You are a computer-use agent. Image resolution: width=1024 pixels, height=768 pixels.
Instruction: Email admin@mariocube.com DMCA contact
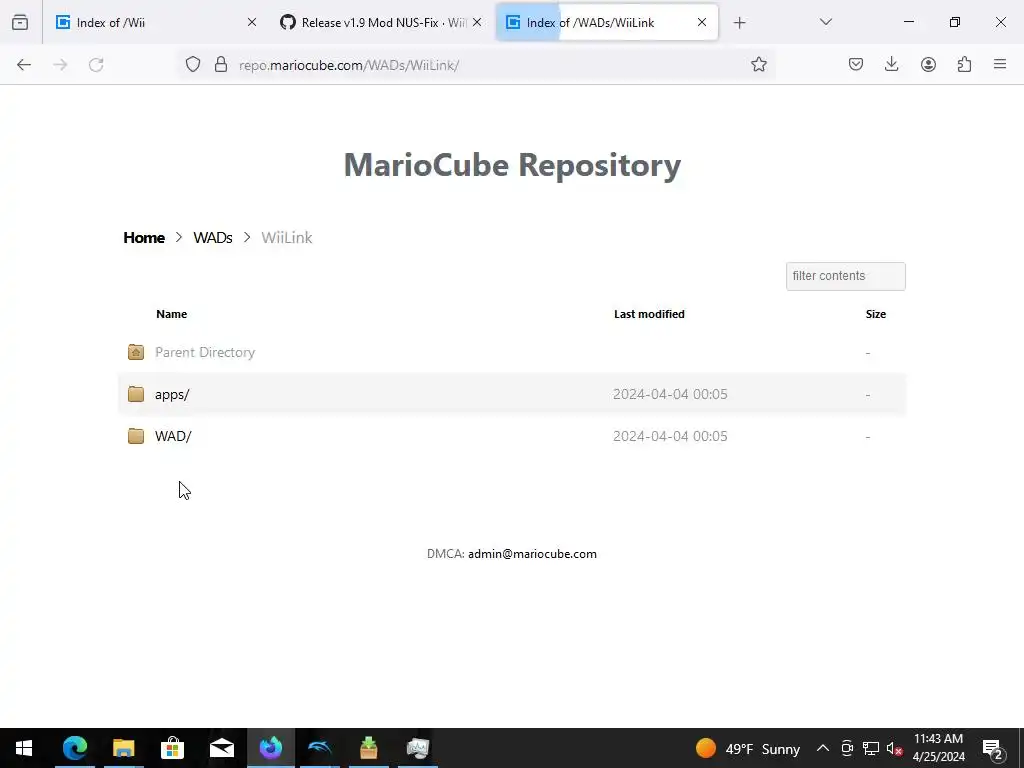(x=532, y=554)
